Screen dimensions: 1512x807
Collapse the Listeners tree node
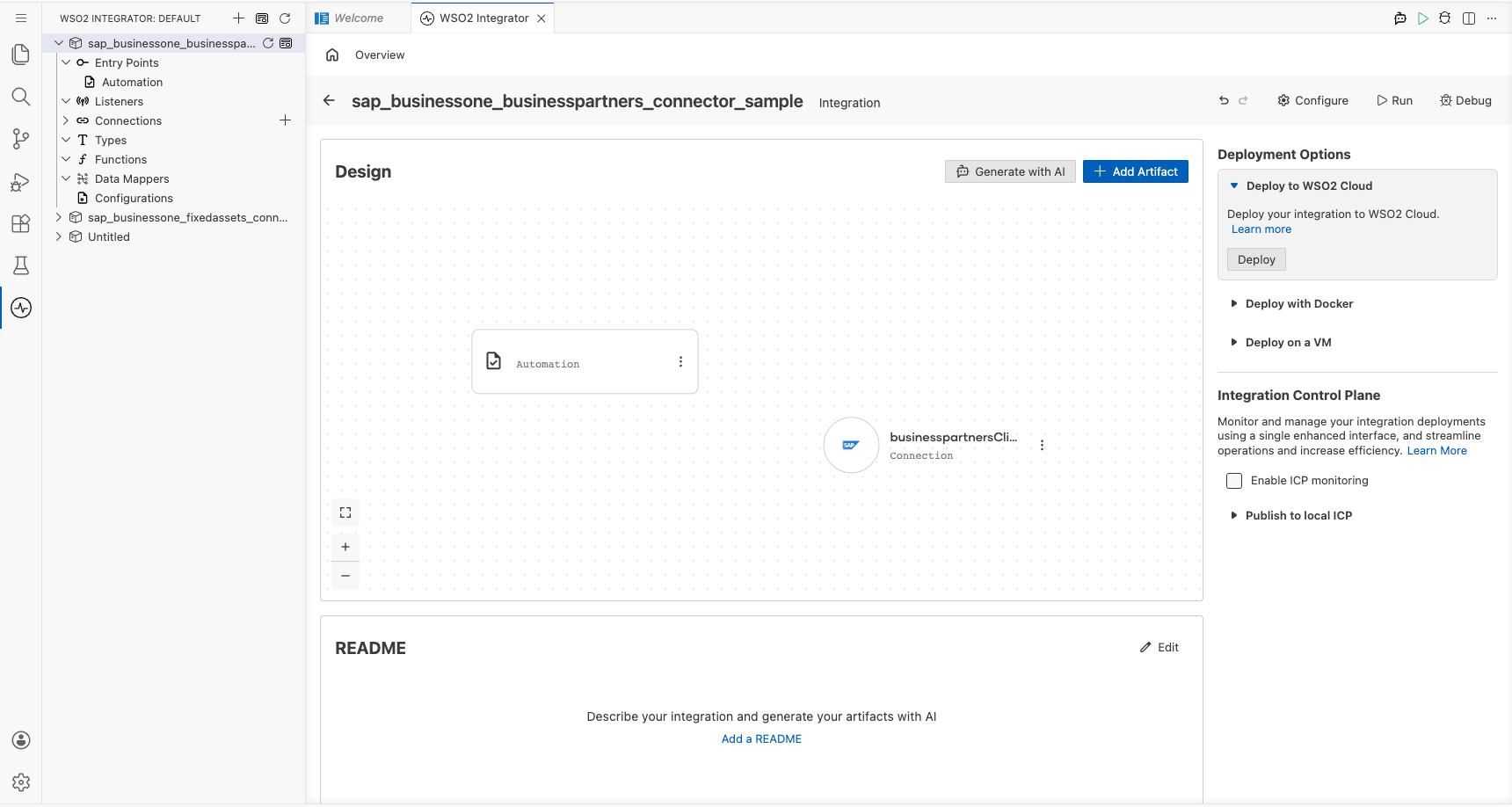pyautogui.click(x=66, y=101)
